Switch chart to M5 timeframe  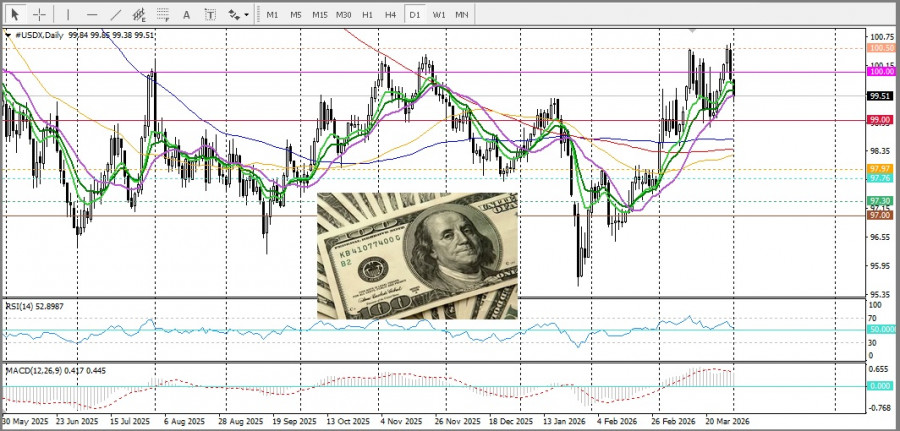coord(296,14)
